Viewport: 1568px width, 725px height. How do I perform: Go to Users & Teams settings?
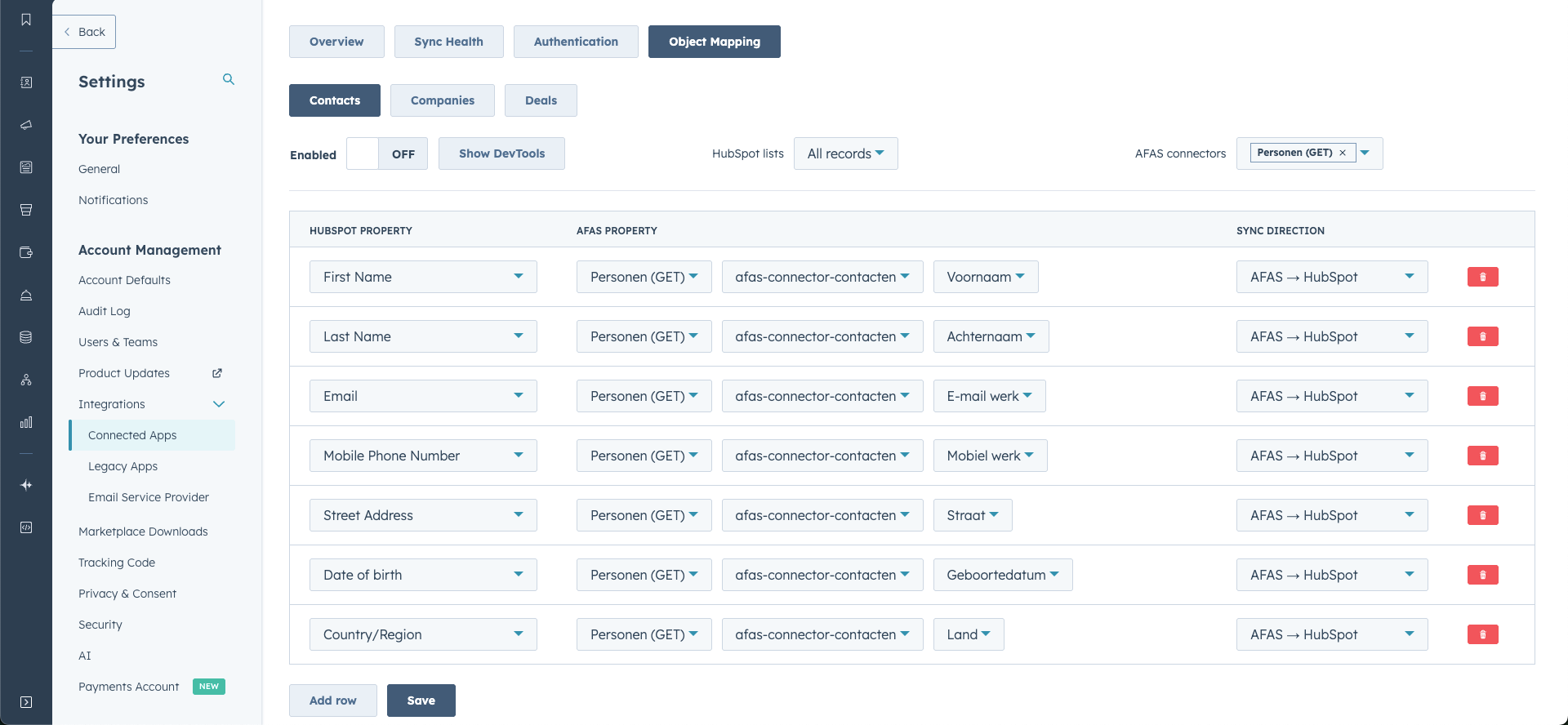(118, 342)
